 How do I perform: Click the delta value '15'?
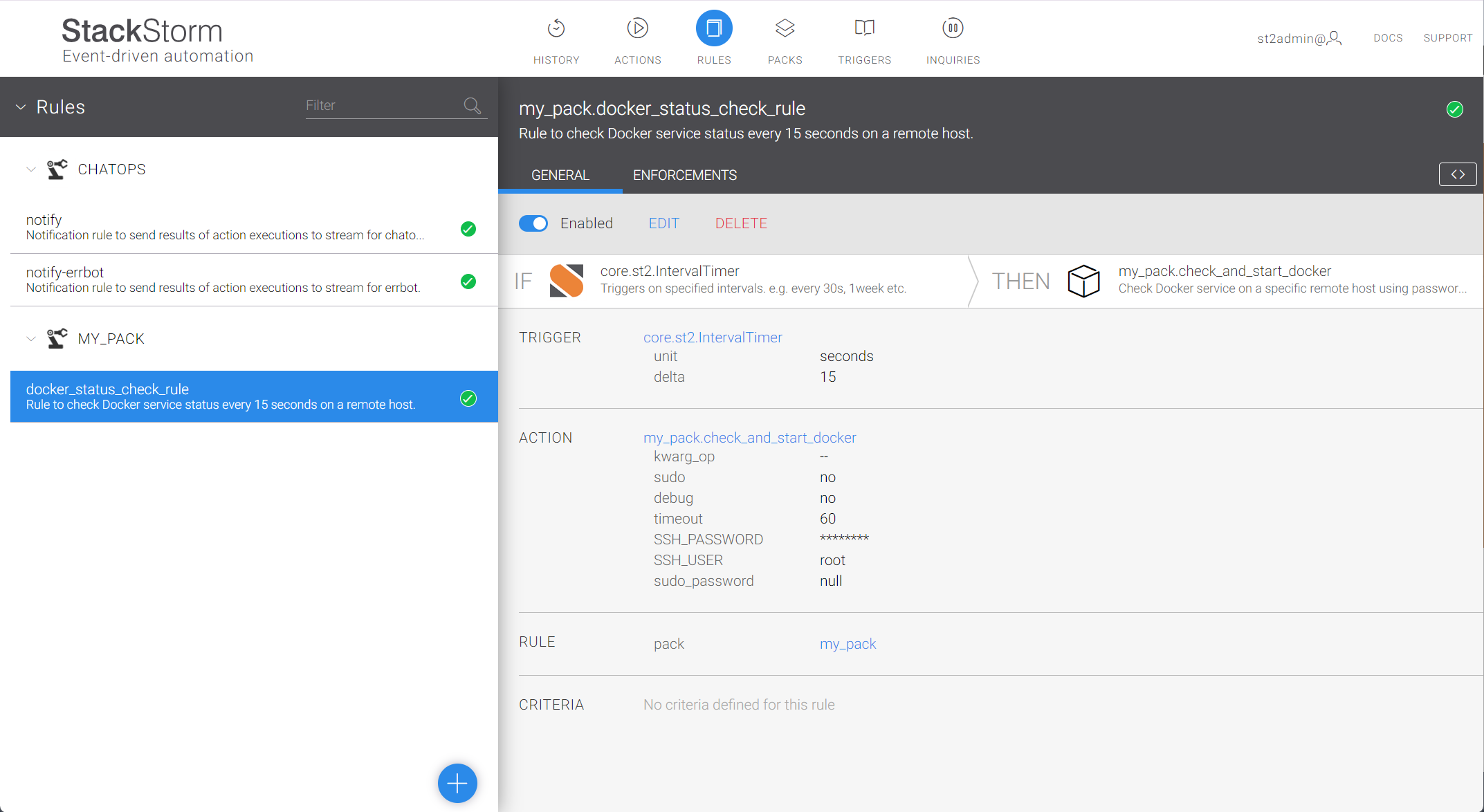(x=828, y=377)
